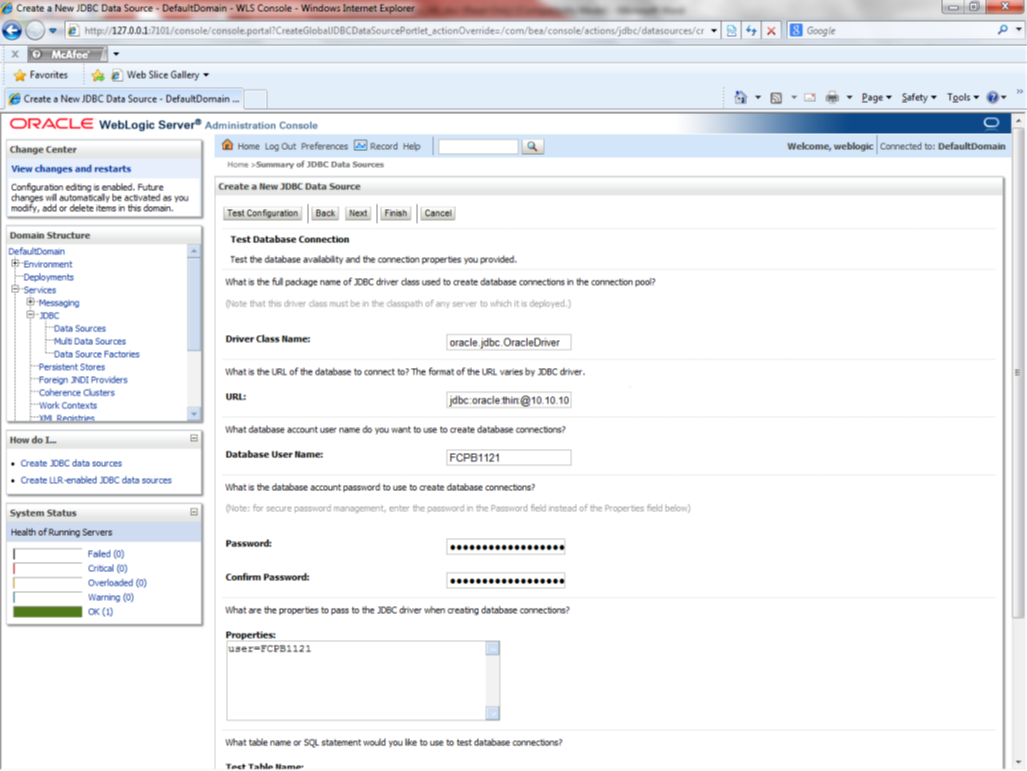The width and height of the screenshot is (1027, 771).
Task: Open the Tools menu
Action: 962,98
